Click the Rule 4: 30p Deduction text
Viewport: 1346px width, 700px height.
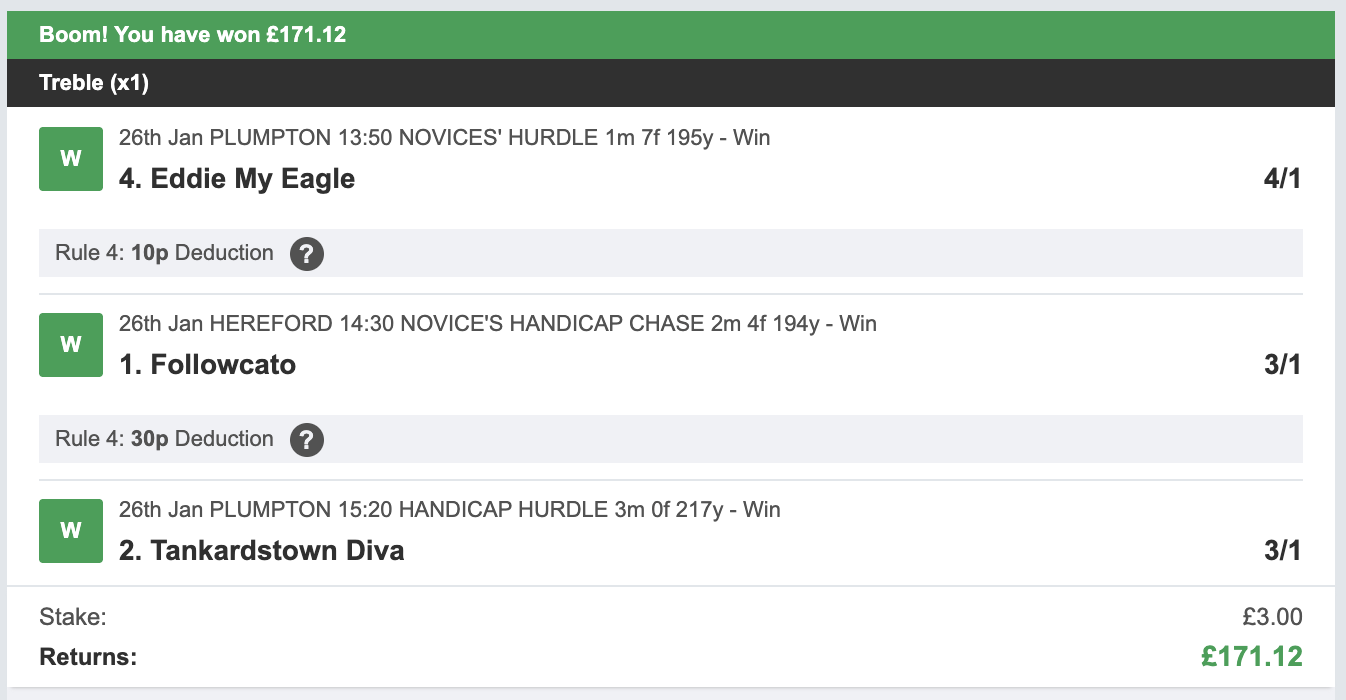(164, 439)
